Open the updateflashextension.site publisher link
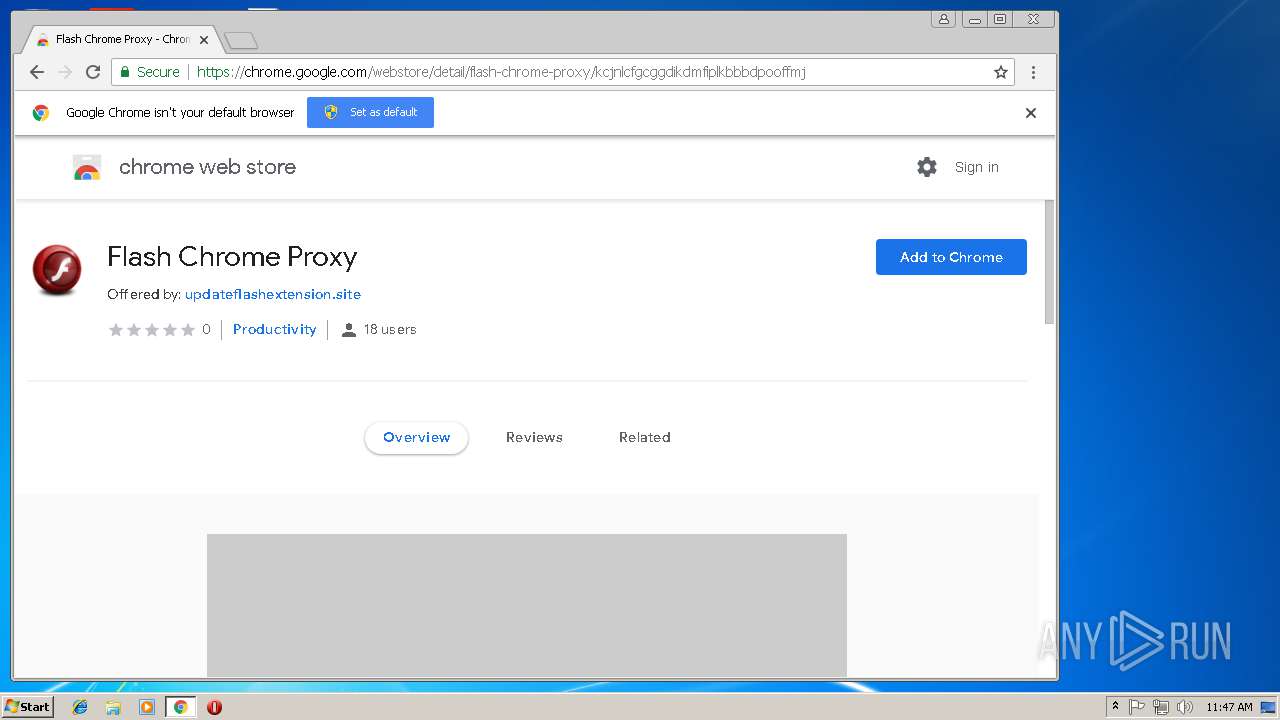The image size is (1280, 720). click(x=273, y=294)
